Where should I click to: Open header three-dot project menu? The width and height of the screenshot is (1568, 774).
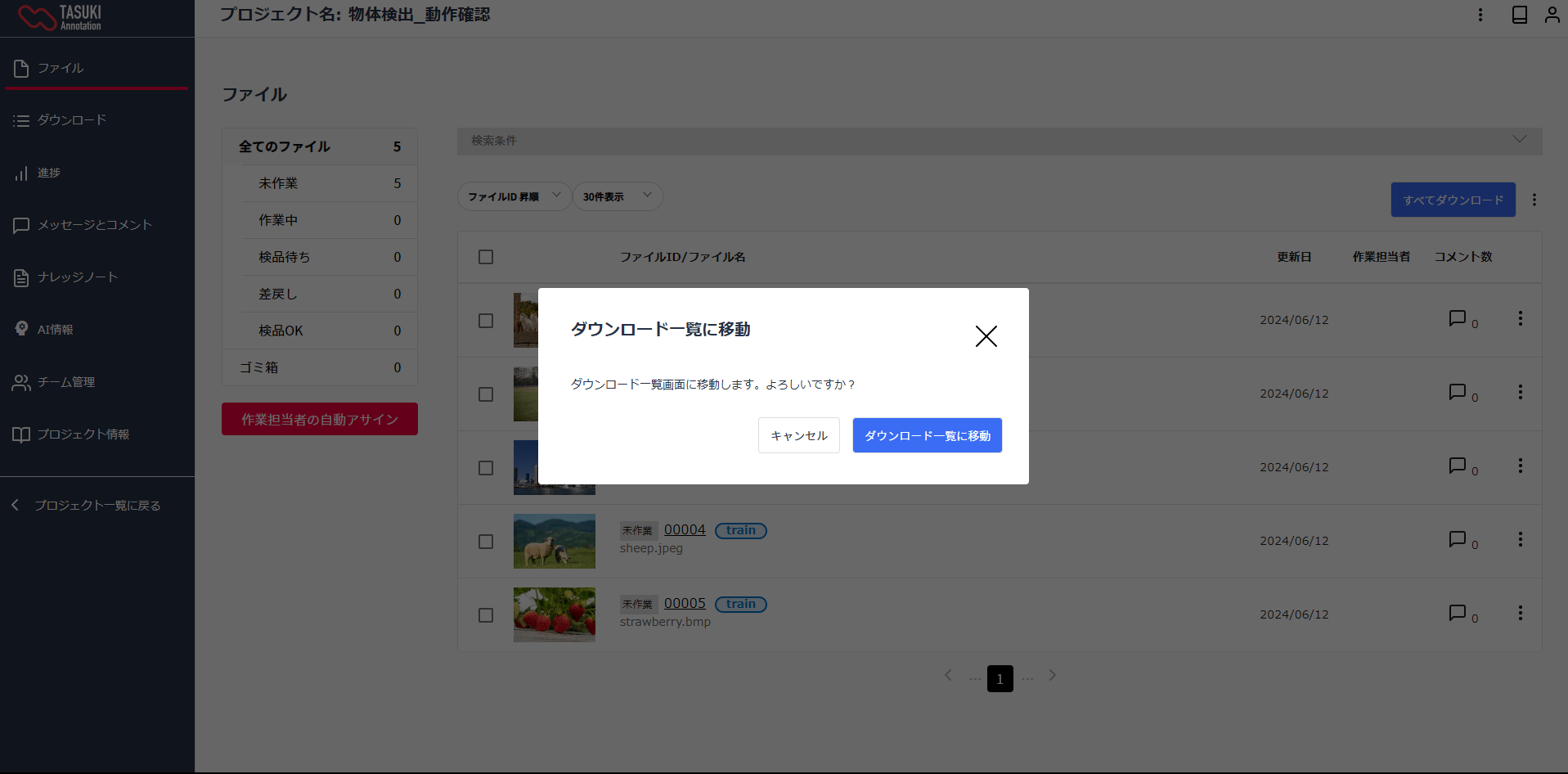click(x=1480, y=15)
